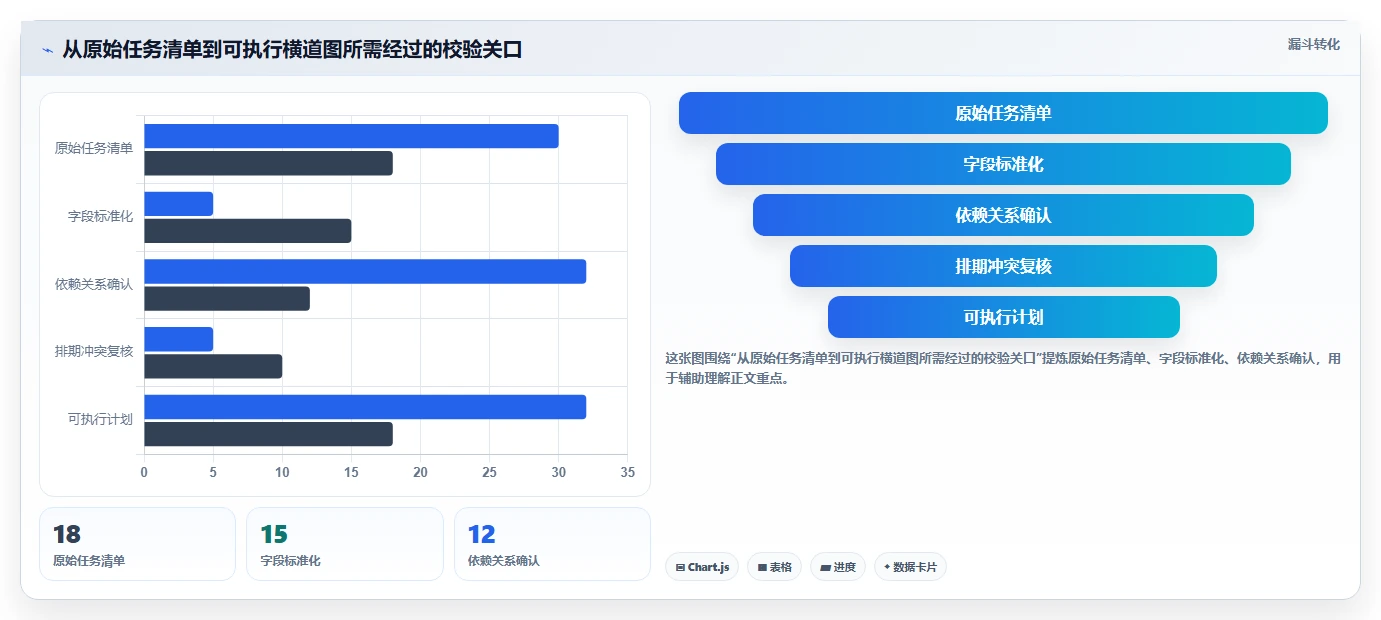Click the x-axis tick value 35
This screenshot has width=1381, height=620.
tap(627, 472)
